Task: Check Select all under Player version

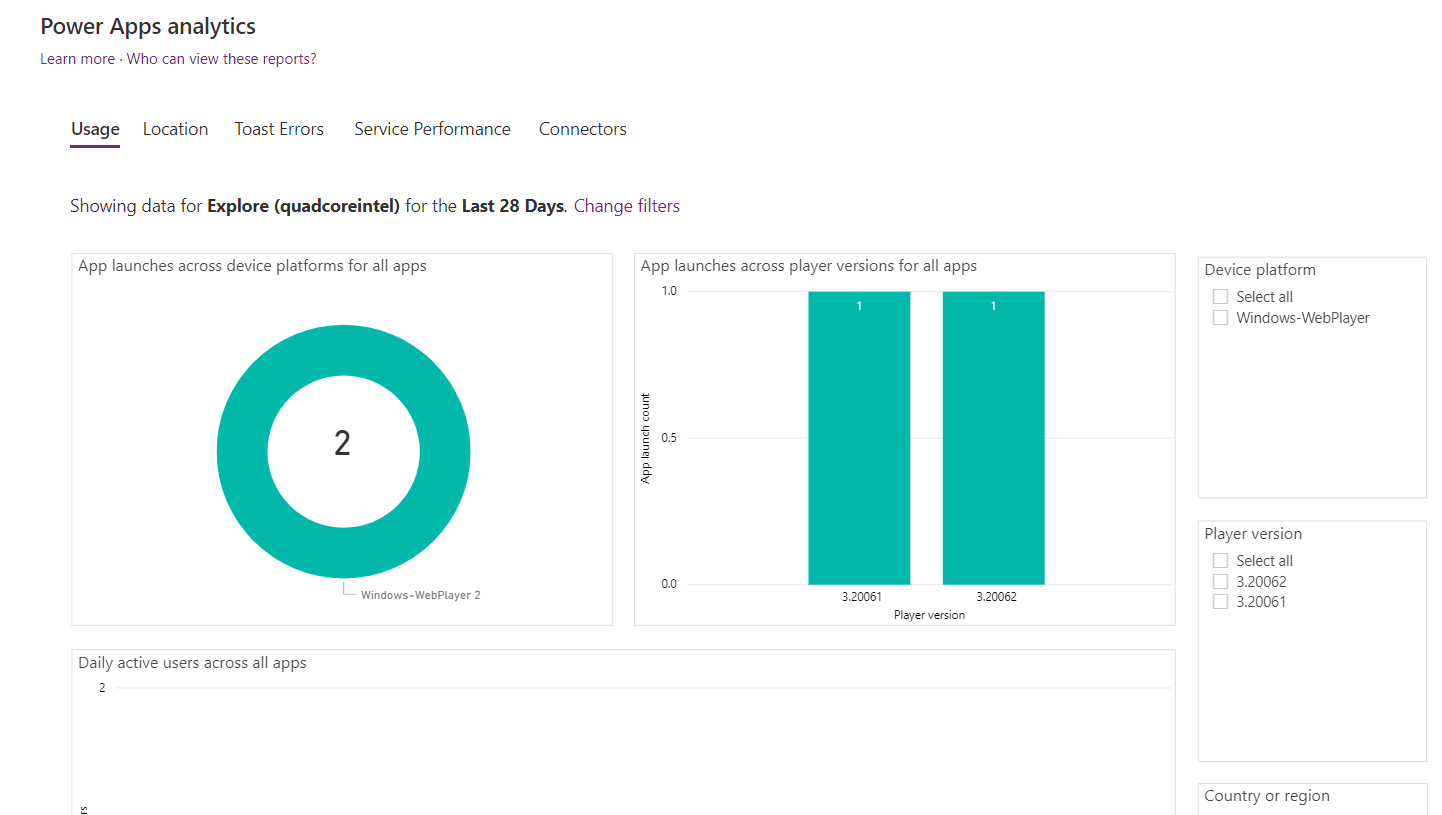Action: (x=1220, y=560)
